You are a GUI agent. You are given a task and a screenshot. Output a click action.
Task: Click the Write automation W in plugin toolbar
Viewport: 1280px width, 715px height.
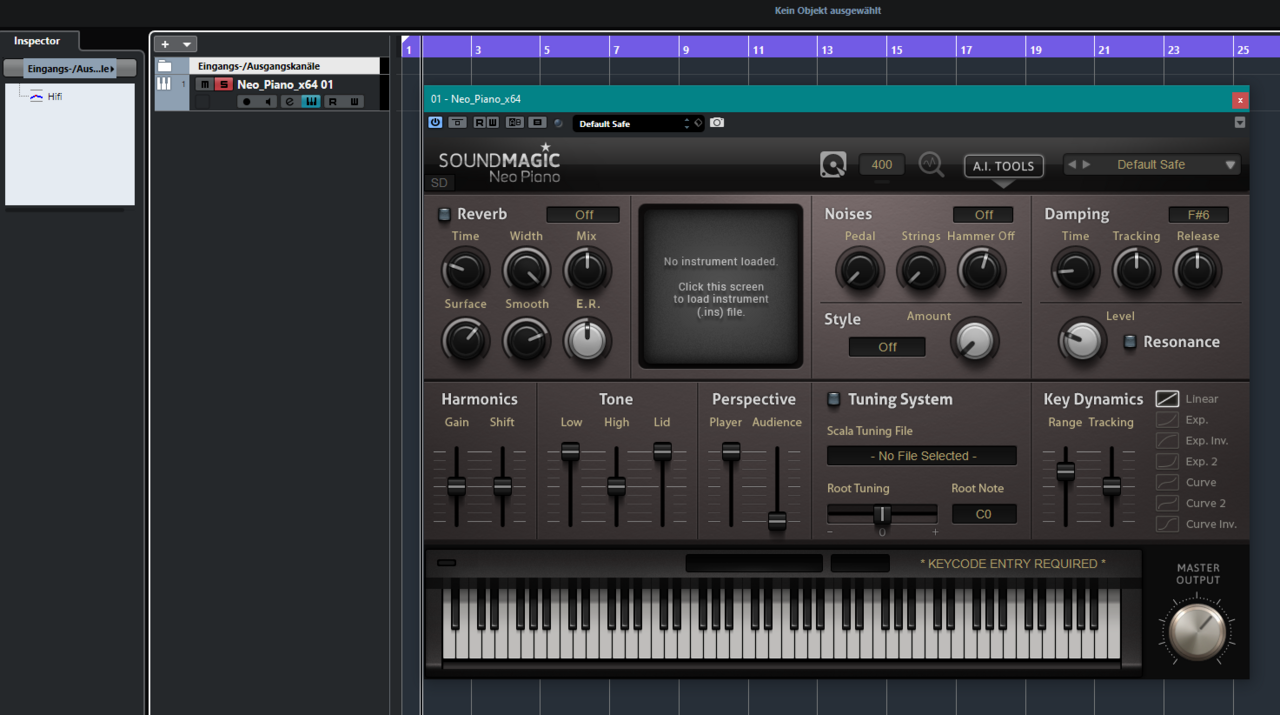click(492, 122)
